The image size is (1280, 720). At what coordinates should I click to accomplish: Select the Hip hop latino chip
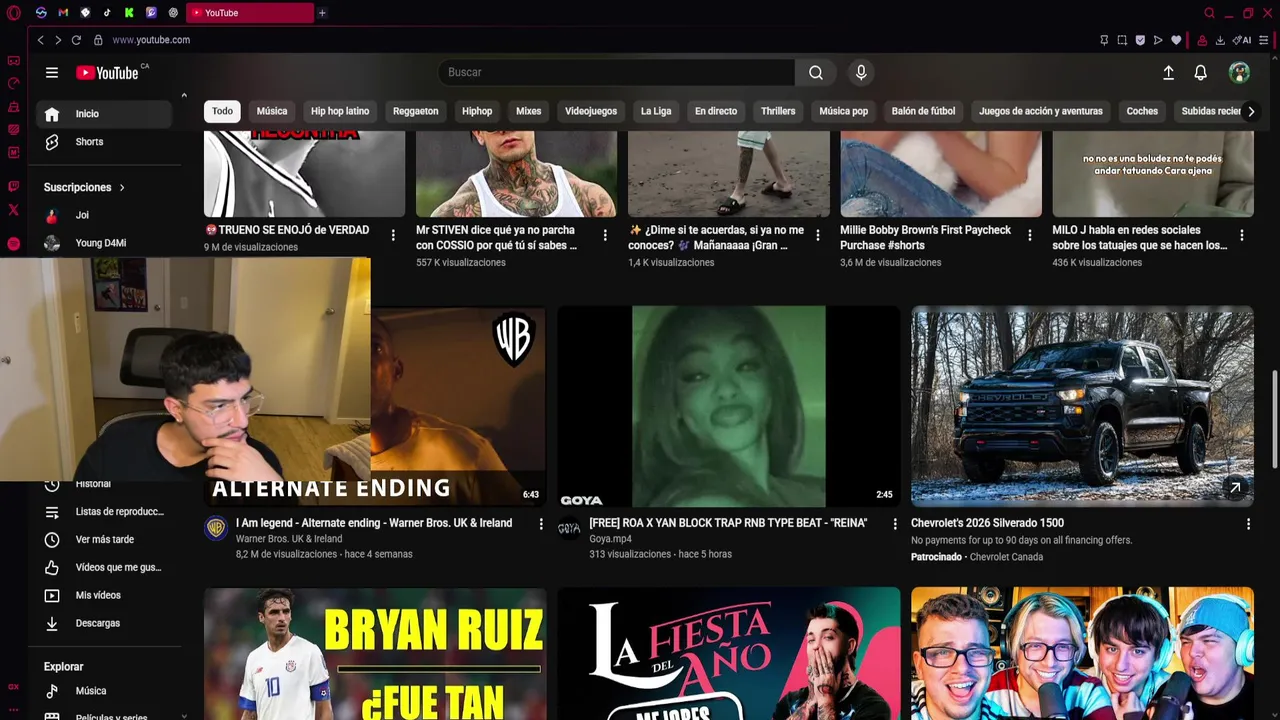(x=340, y=111)
